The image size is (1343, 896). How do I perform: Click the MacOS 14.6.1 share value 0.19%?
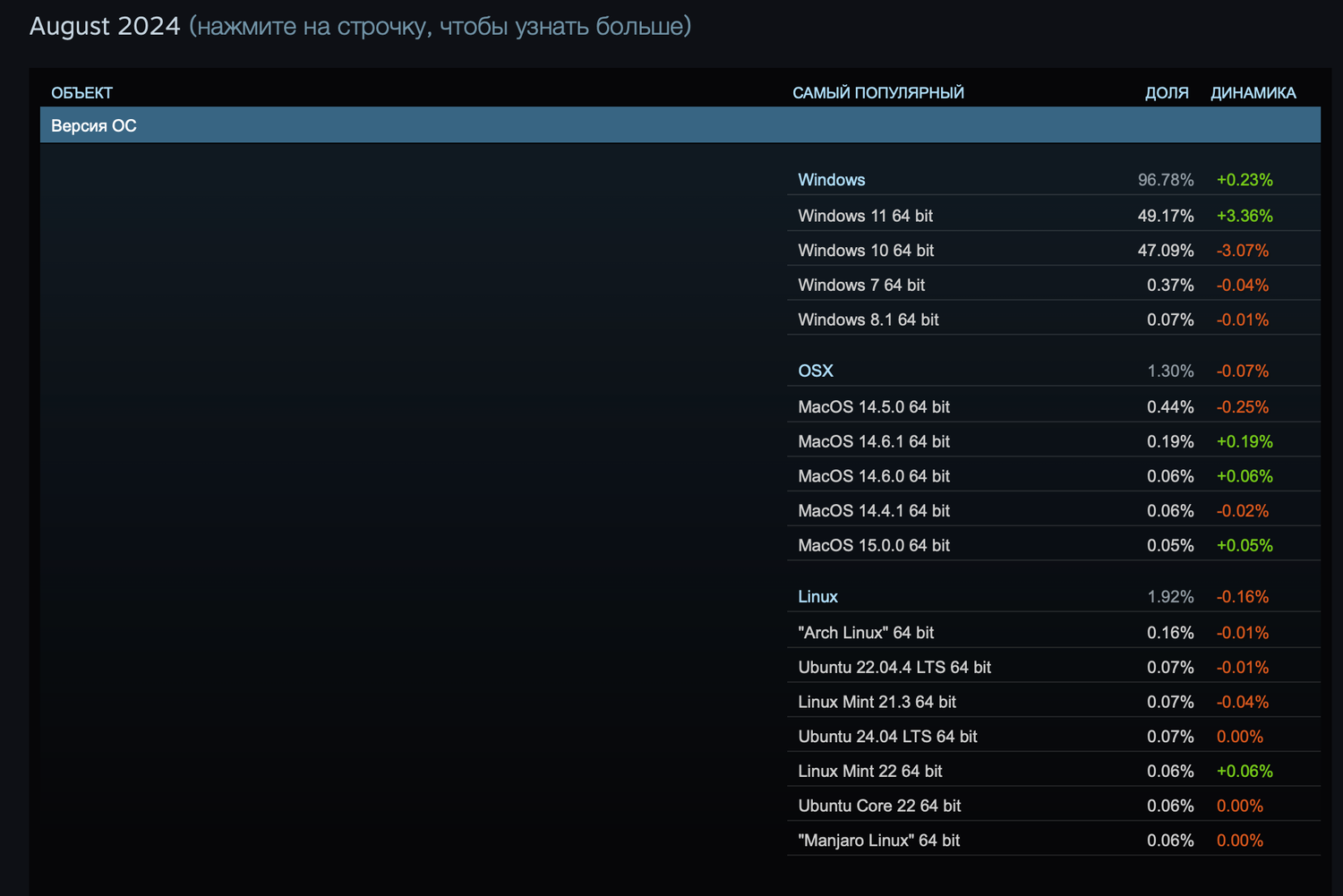[1170, 442]
